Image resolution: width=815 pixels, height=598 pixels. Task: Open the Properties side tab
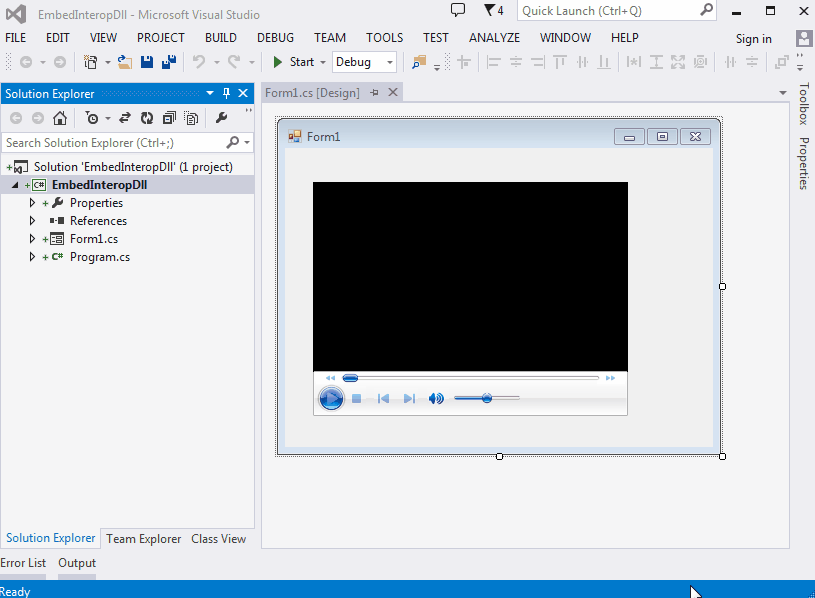point(804,163)
